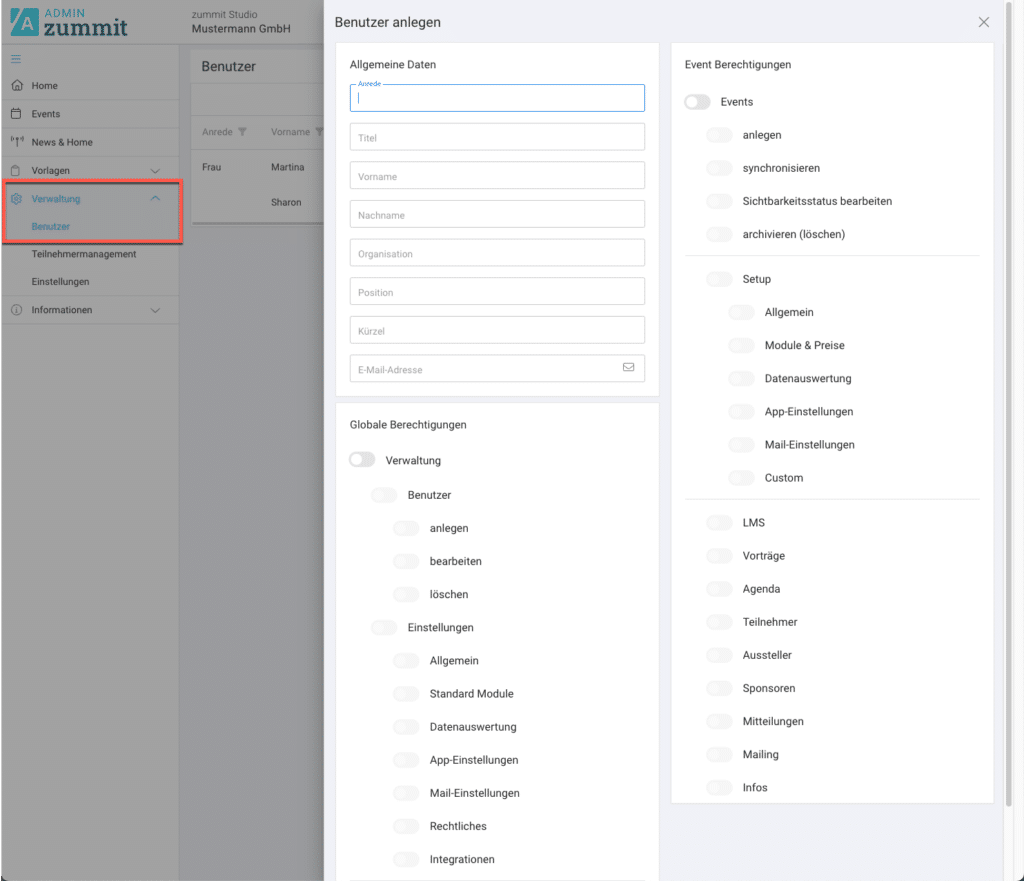Select the Benutzer sidebar link
Viewport: 1024px width, 881px height.
(50, 227)
